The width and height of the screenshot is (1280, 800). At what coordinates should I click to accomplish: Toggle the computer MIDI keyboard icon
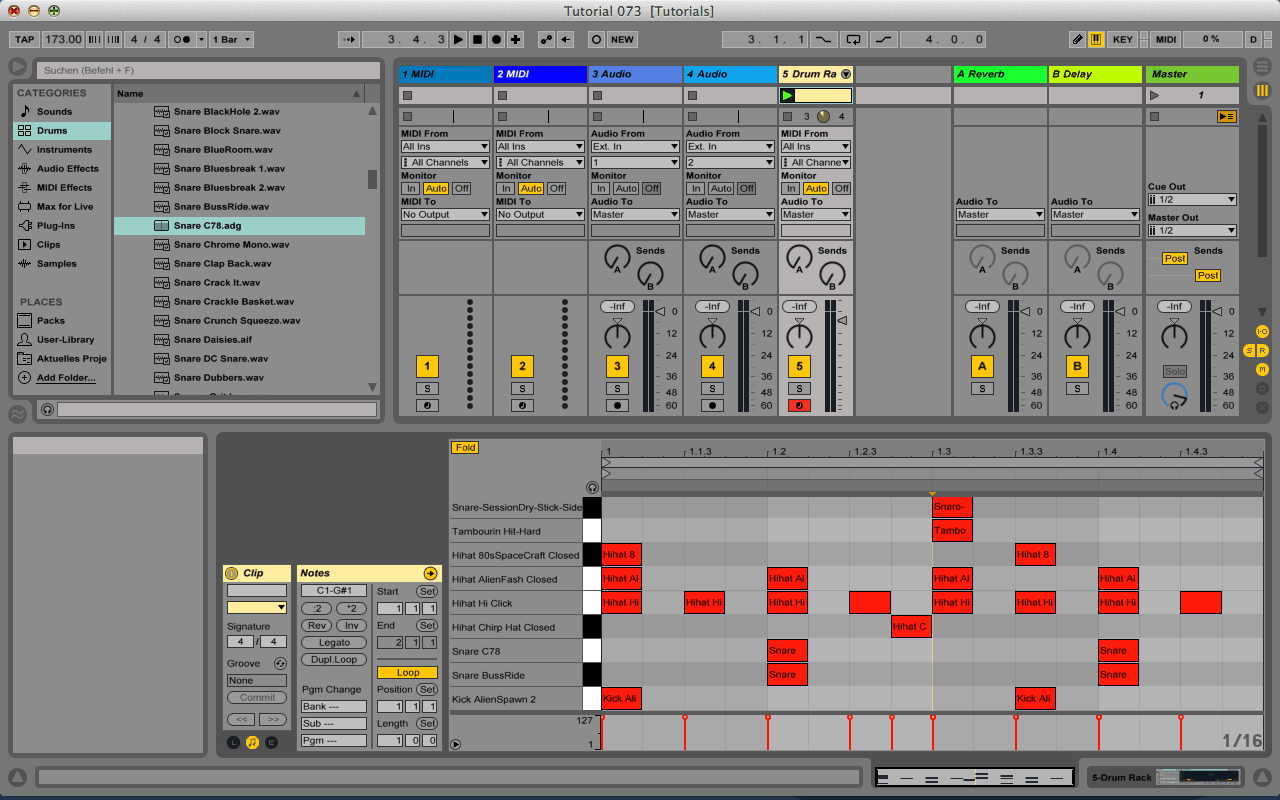pyautogui.click(x=1097, y=39)
